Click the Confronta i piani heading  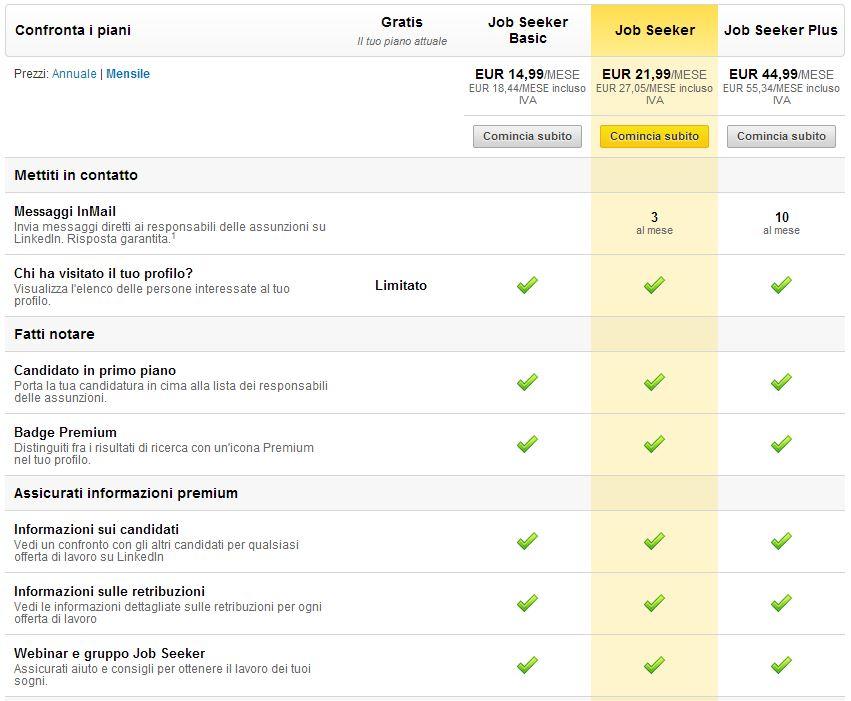click(x=73, y=30)
